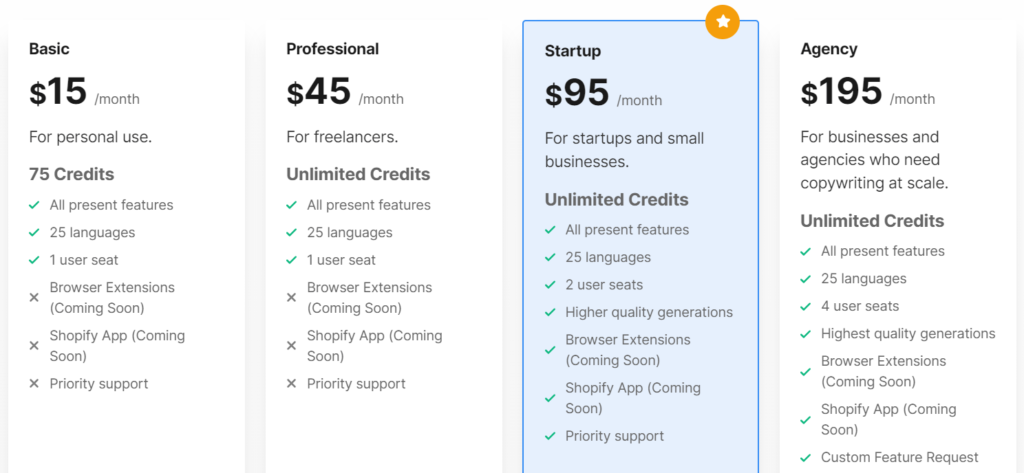The width and height of the screenshot is (1024, 473).
Task: Click the orange star badge on Startup plan
Action: click(x=722, y=22)
